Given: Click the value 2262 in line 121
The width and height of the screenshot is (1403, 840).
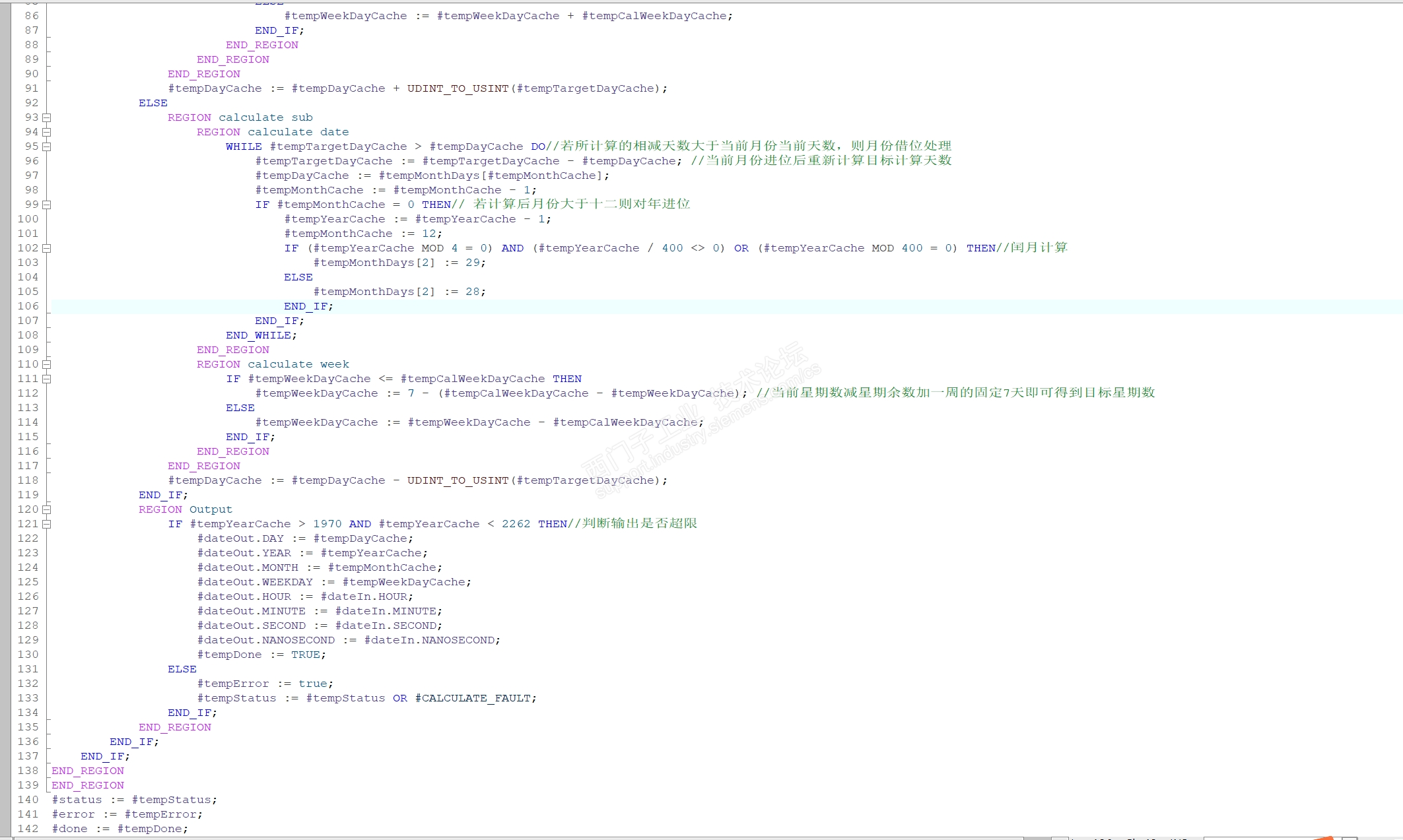Looking at the screenshot, I should [516, 524].
